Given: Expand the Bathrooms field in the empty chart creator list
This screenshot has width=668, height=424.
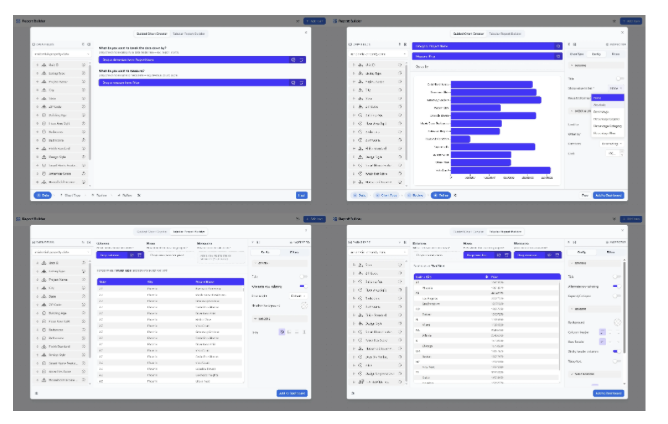Looking at the screenshot, I should coord(37,140).
